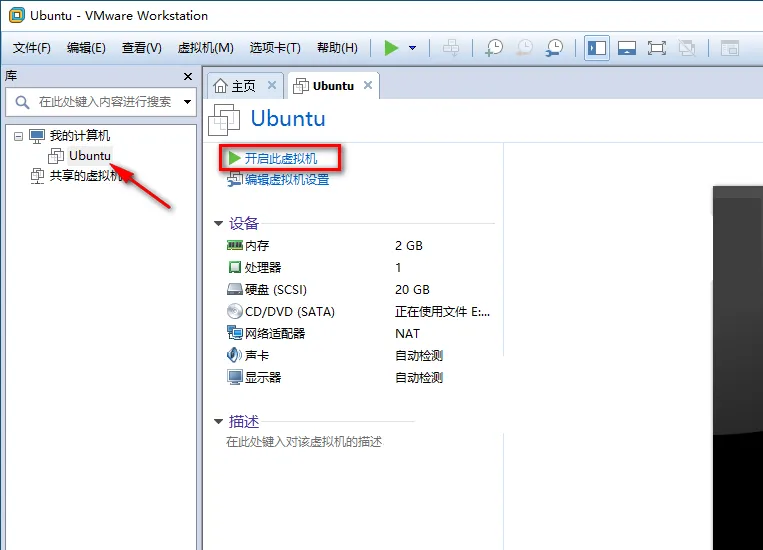The height and width of the screenshot is (550, 763).
Task: Click the Unity mode toolbar icon
Action: [x=687, y=48]
